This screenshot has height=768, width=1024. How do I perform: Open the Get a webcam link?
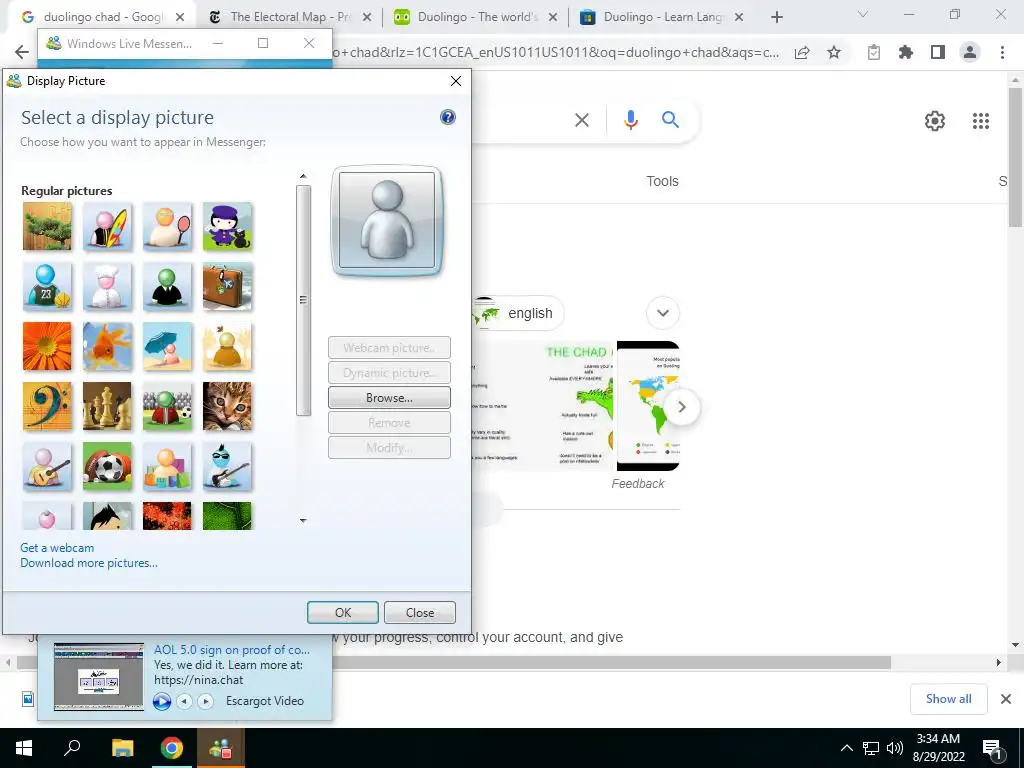tap(57, 548)
